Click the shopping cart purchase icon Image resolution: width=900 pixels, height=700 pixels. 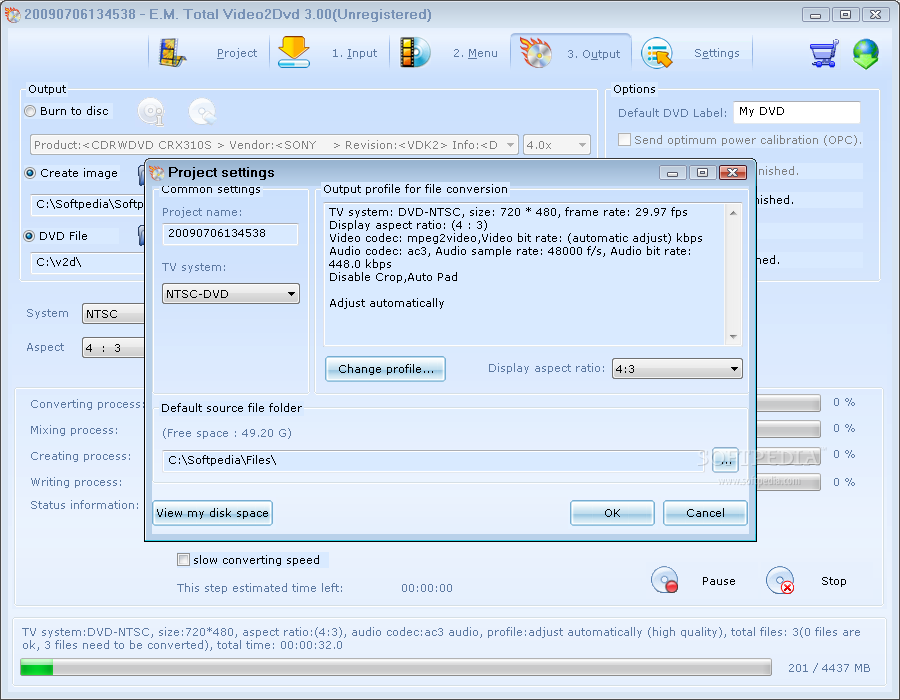[824, 53]
